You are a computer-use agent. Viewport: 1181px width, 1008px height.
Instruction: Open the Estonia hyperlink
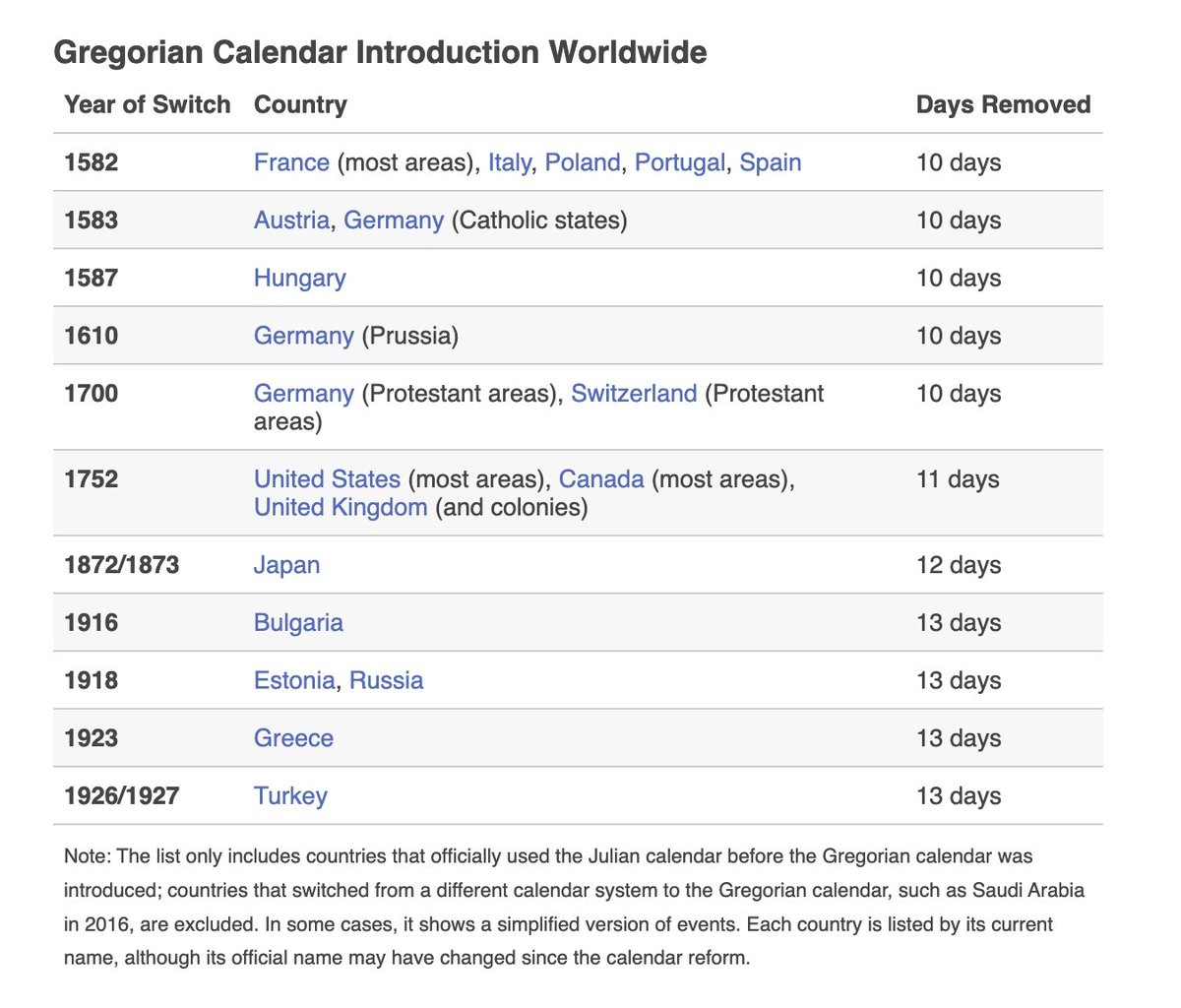coord(292,680)
